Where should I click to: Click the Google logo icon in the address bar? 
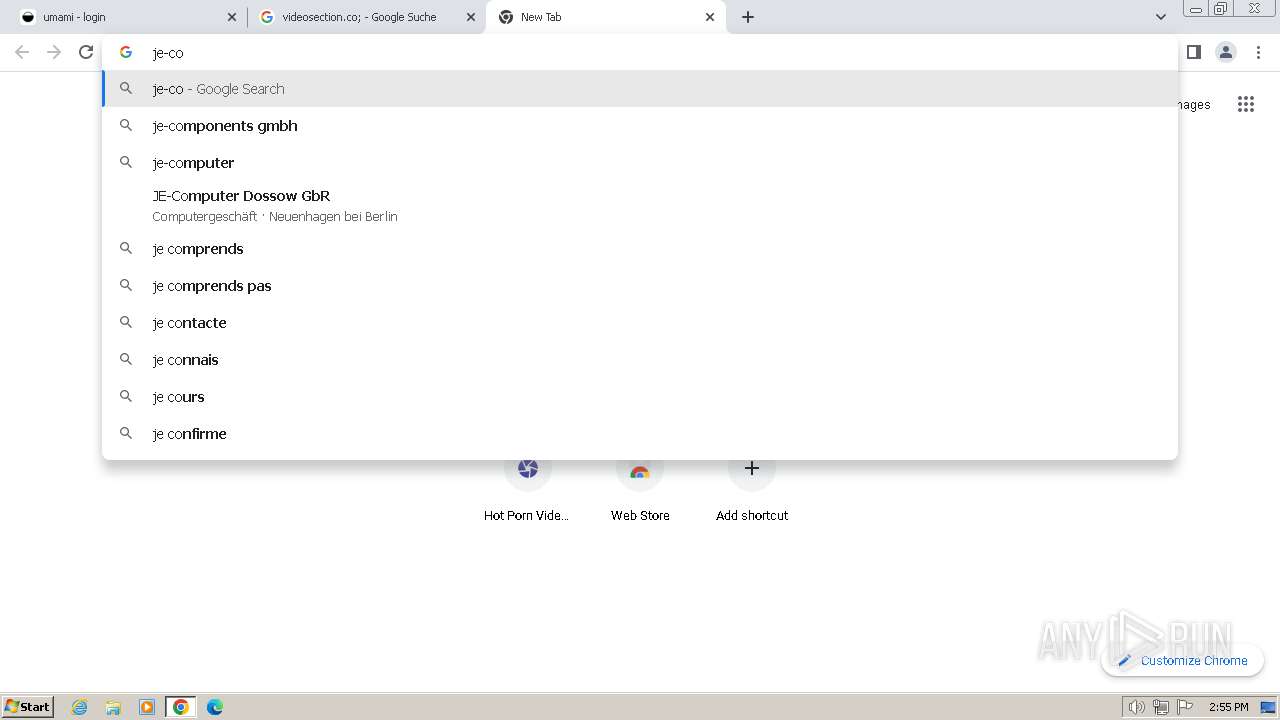tap(126, 52)
